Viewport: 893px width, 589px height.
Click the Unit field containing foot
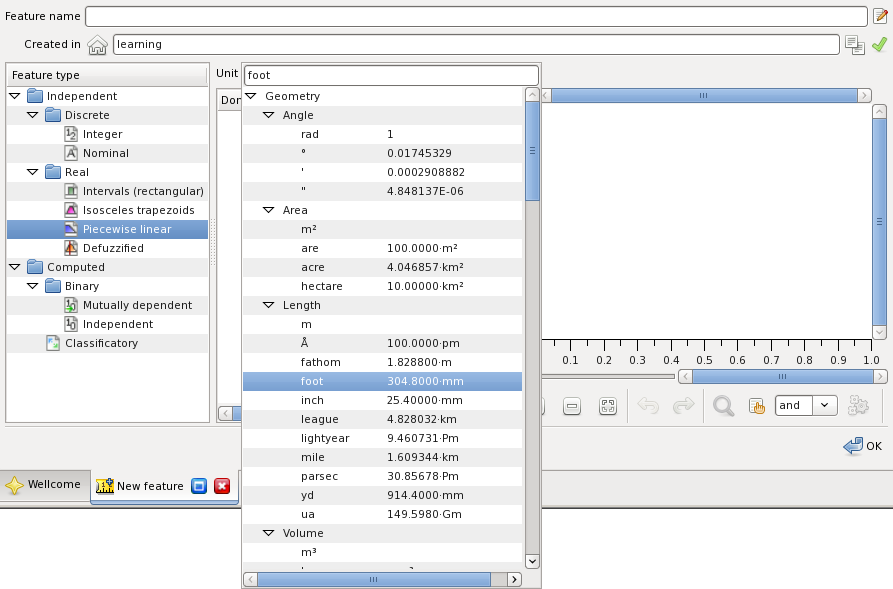click(391, 75)
